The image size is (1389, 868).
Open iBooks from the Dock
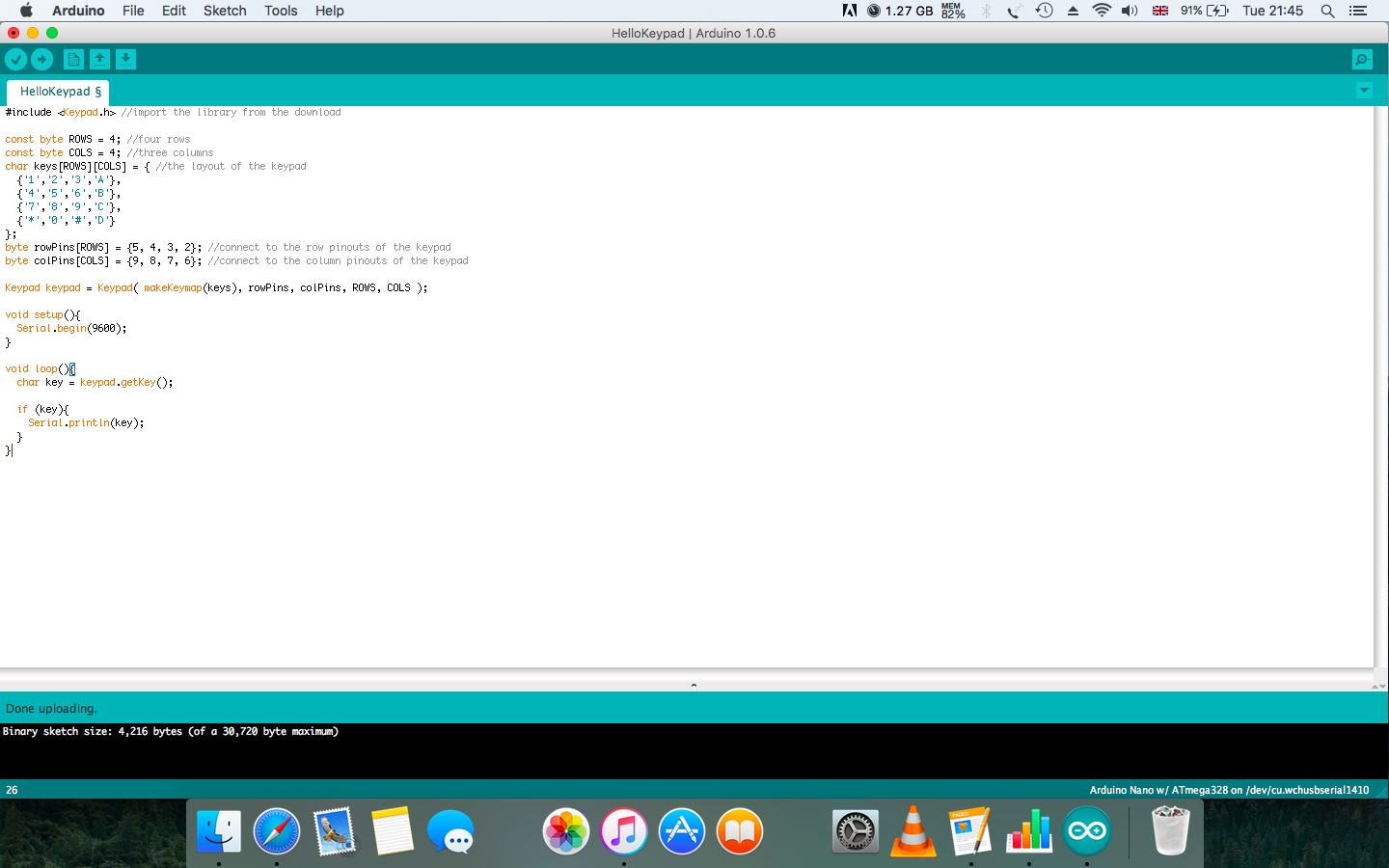[740, 831]
